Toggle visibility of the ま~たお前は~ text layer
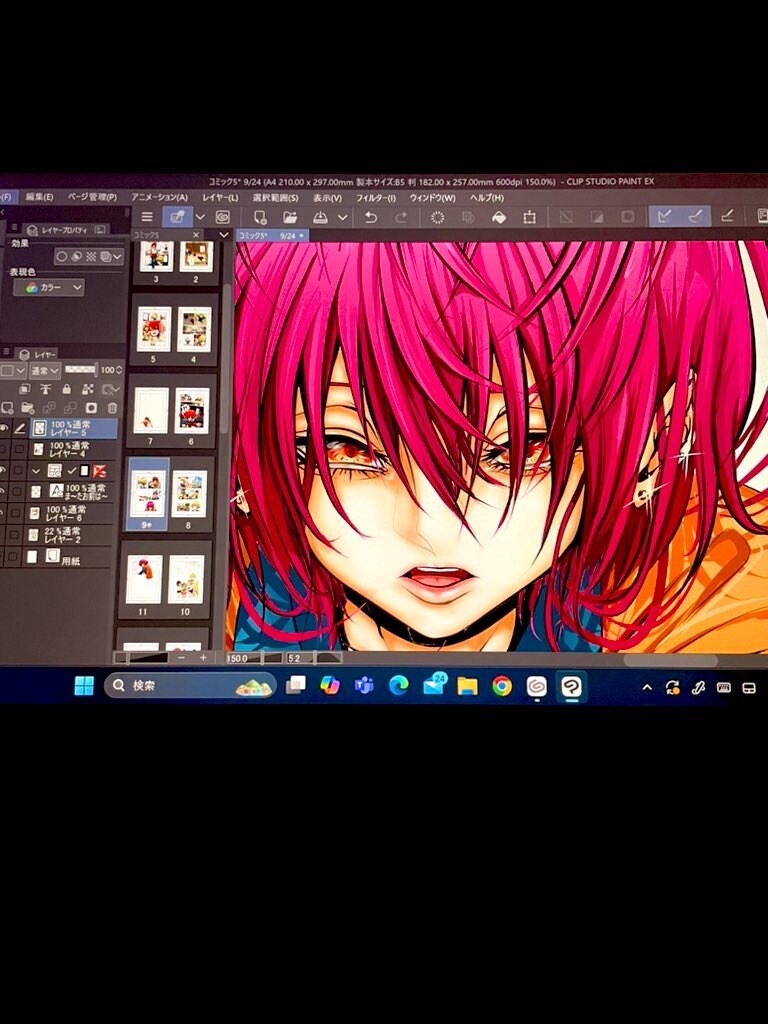Viewport: 768px width, 1024px height. (4, 492)
